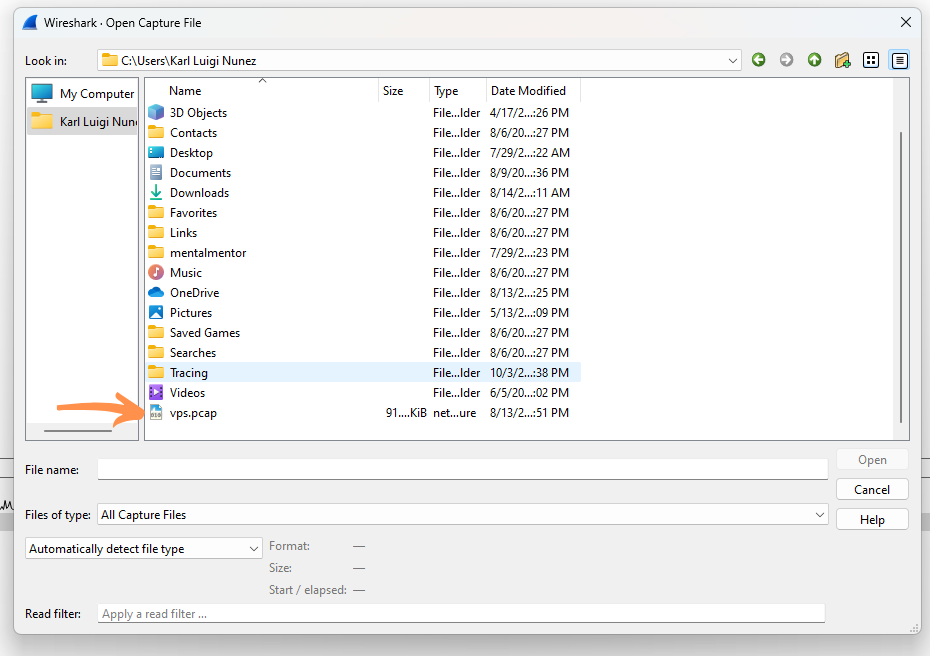Click the Tracing folder icon
The image size is (930, 656).
156,372
